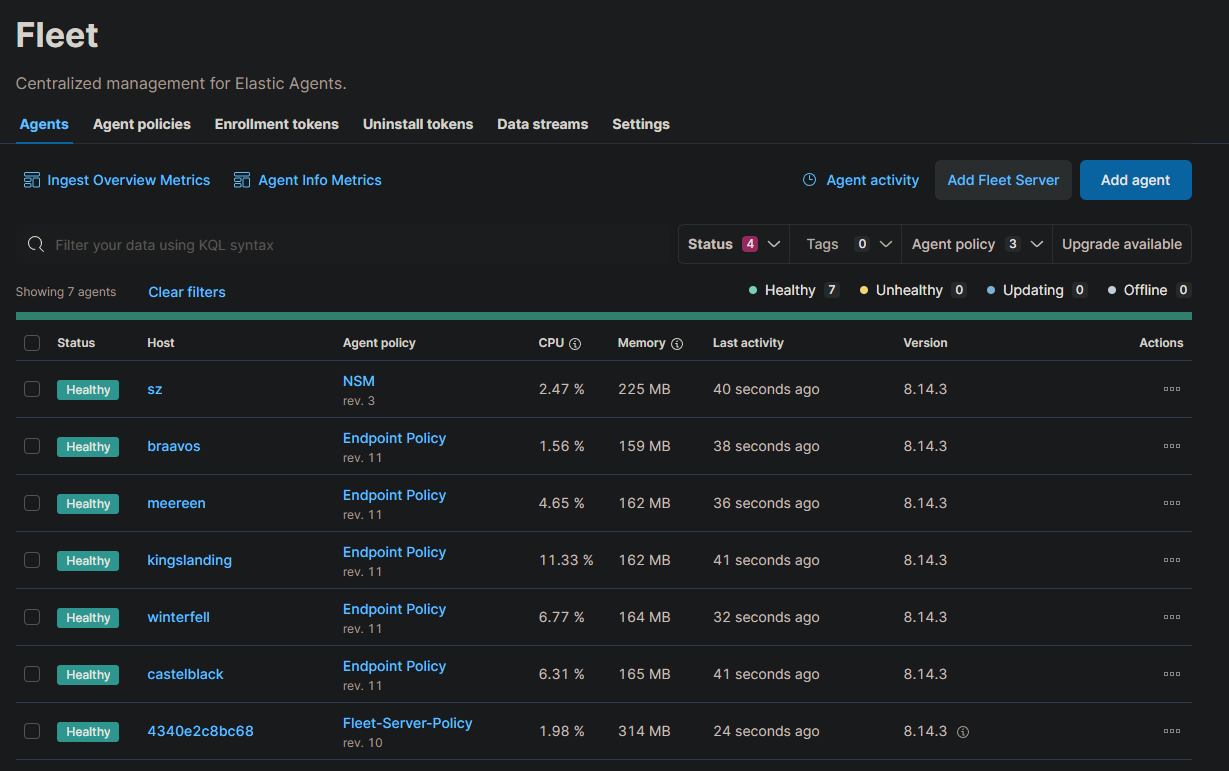The image size is (1229, 771).
Task: Toggle the select-all agents checkbox
Action: coord(32,343)
